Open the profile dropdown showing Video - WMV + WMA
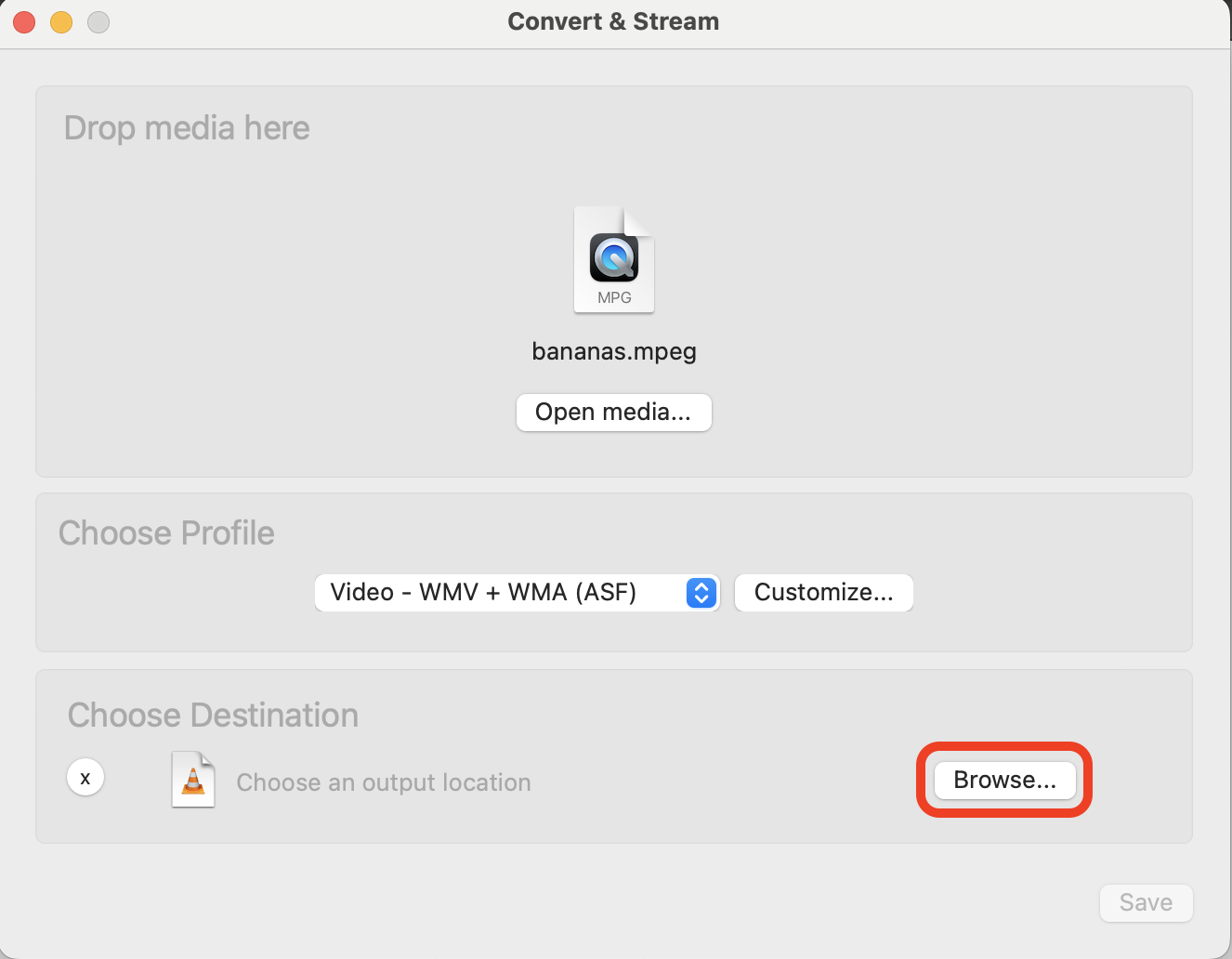The height and width of the screenshot is (959, 1232). (517, 592)
